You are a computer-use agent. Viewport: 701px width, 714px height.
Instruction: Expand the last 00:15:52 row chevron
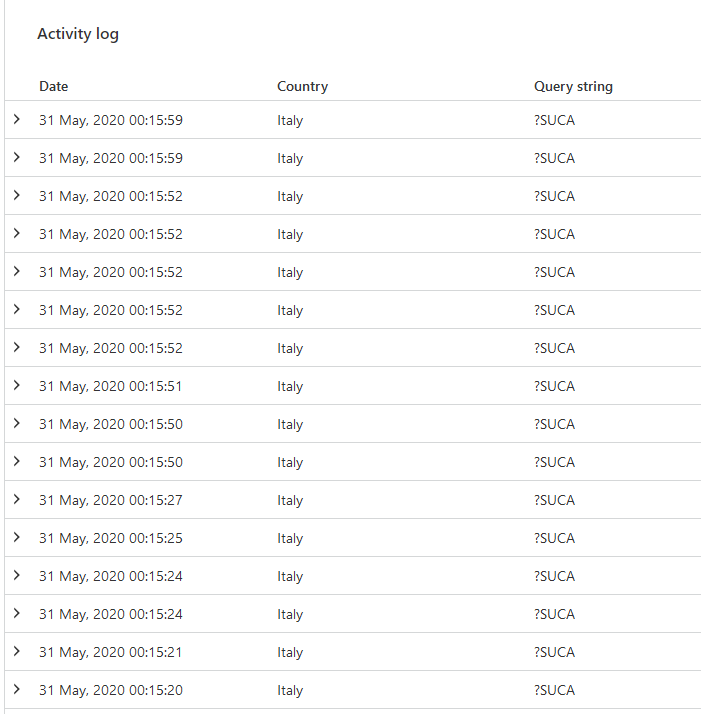click(x=17, y=347)
